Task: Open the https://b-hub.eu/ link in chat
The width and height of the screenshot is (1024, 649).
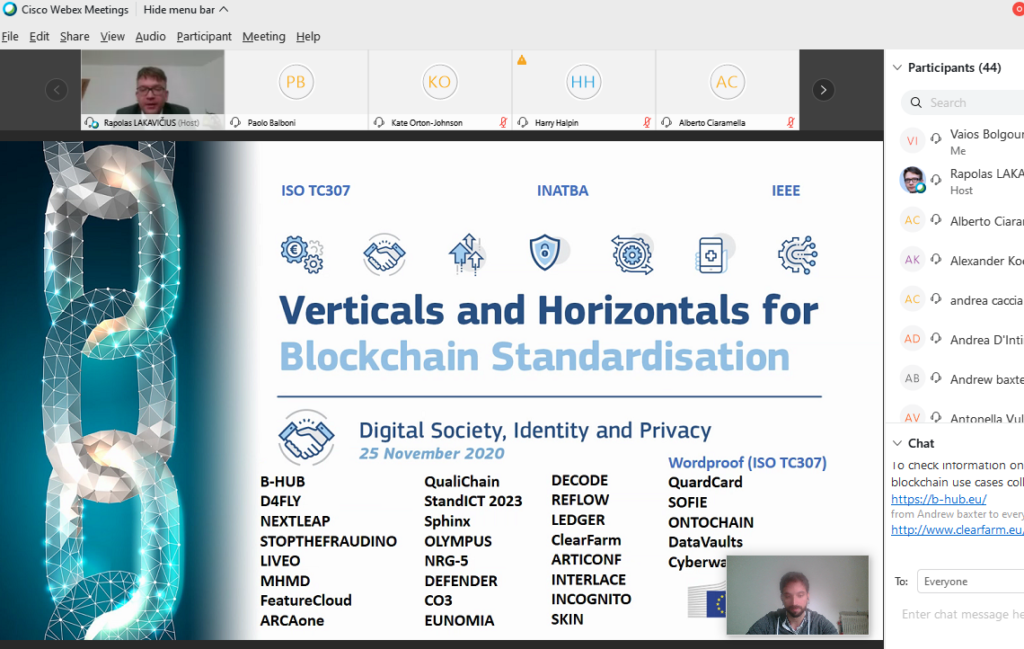Action: point(938,499)
